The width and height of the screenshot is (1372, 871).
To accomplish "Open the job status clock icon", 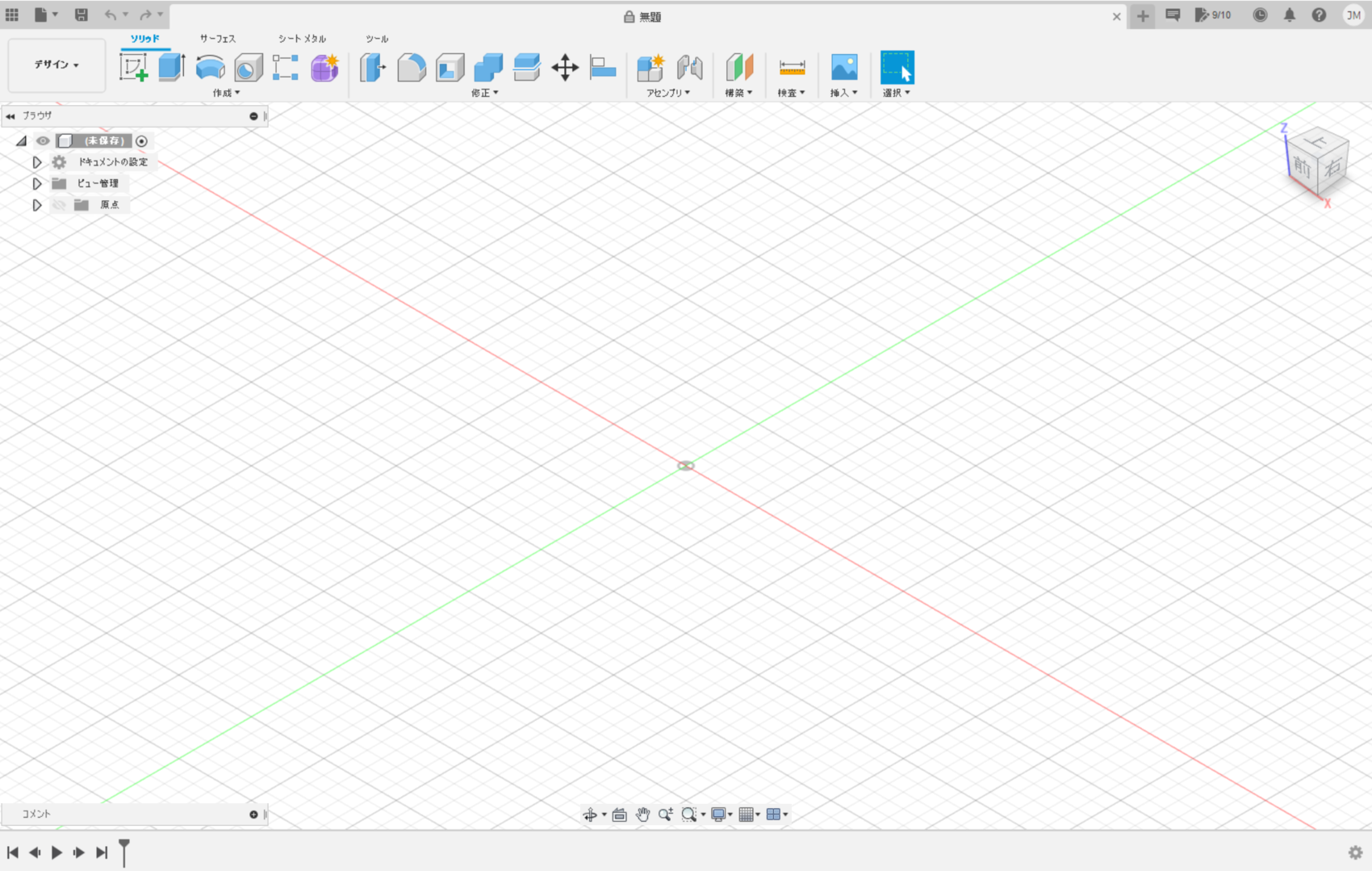I will [1260, 15].
